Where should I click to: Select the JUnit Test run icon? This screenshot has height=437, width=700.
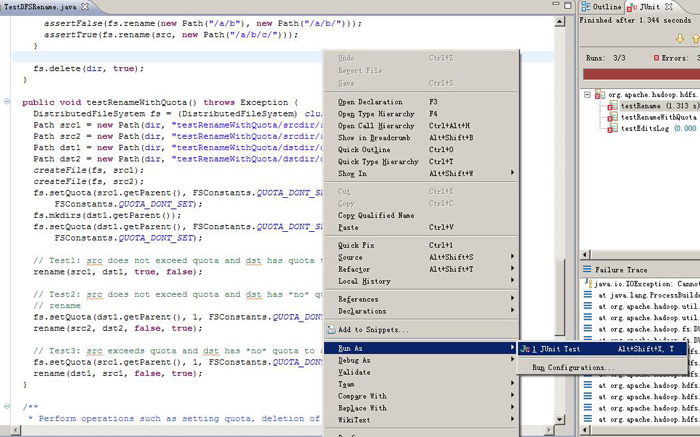pyautogui.click(x=525, y=349)
